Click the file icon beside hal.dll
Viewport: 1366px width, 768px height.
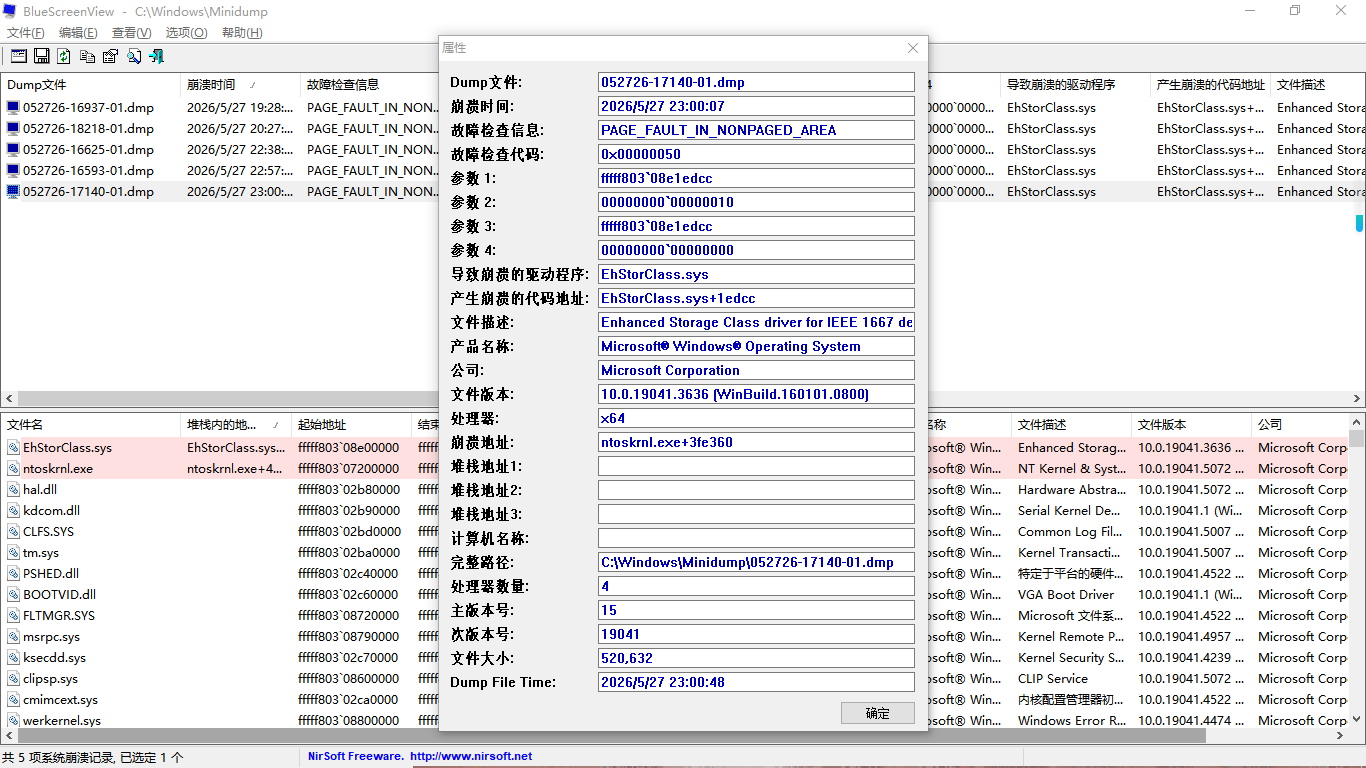pos(13,490)
